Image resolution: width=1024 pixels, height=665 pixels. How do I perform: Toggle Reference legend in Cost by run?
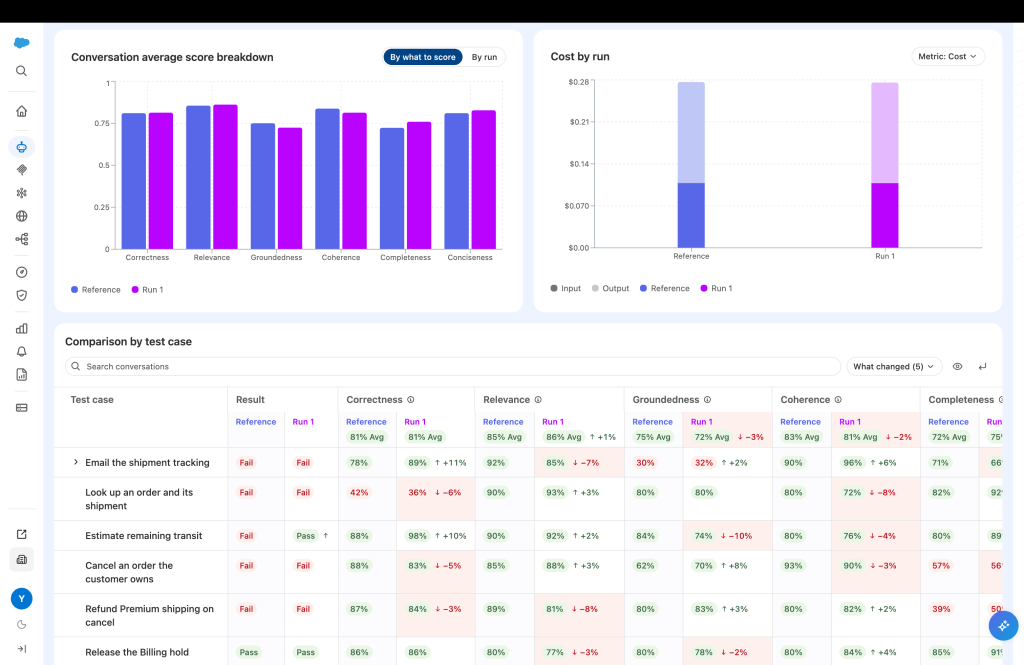coord(664,288)
